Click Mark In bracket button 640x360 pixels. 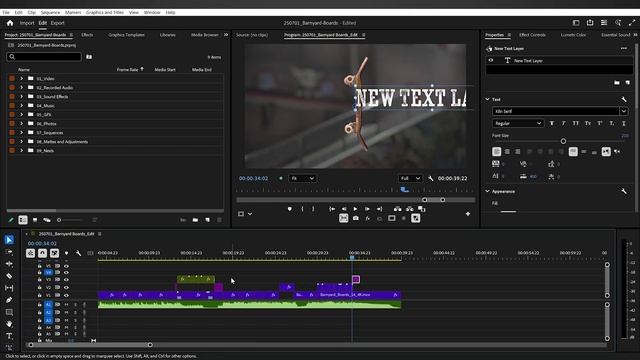point(302,209)
